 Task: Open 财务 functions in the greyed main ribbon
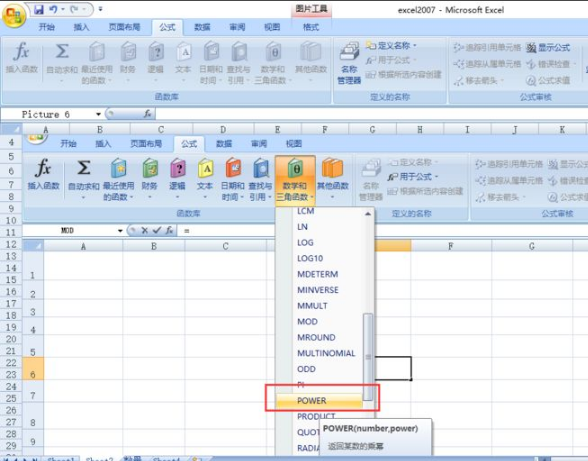pyautogui.click(x=128, y=62)
